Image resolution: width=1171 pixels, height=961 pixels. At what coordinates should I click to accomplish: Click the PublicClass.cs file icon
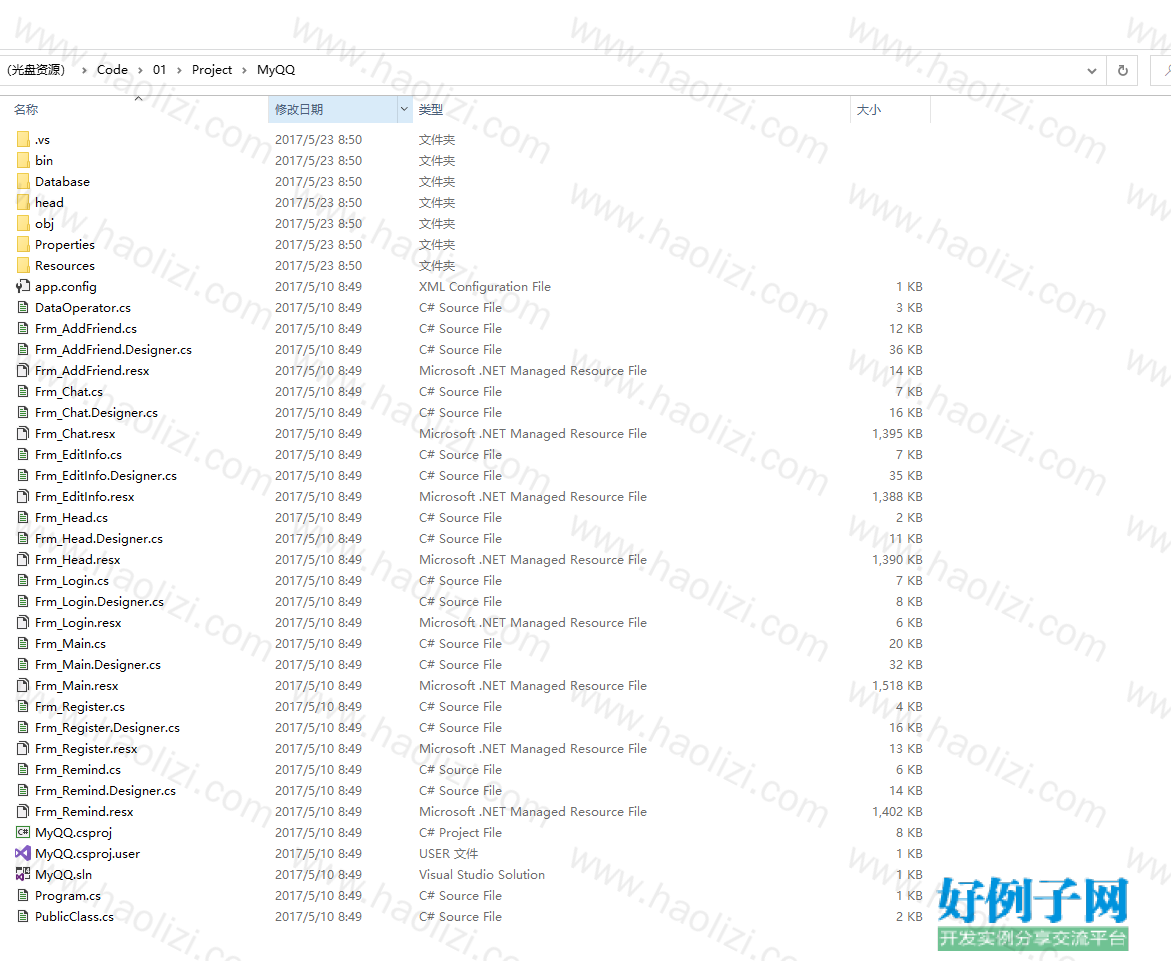(23, 916)
